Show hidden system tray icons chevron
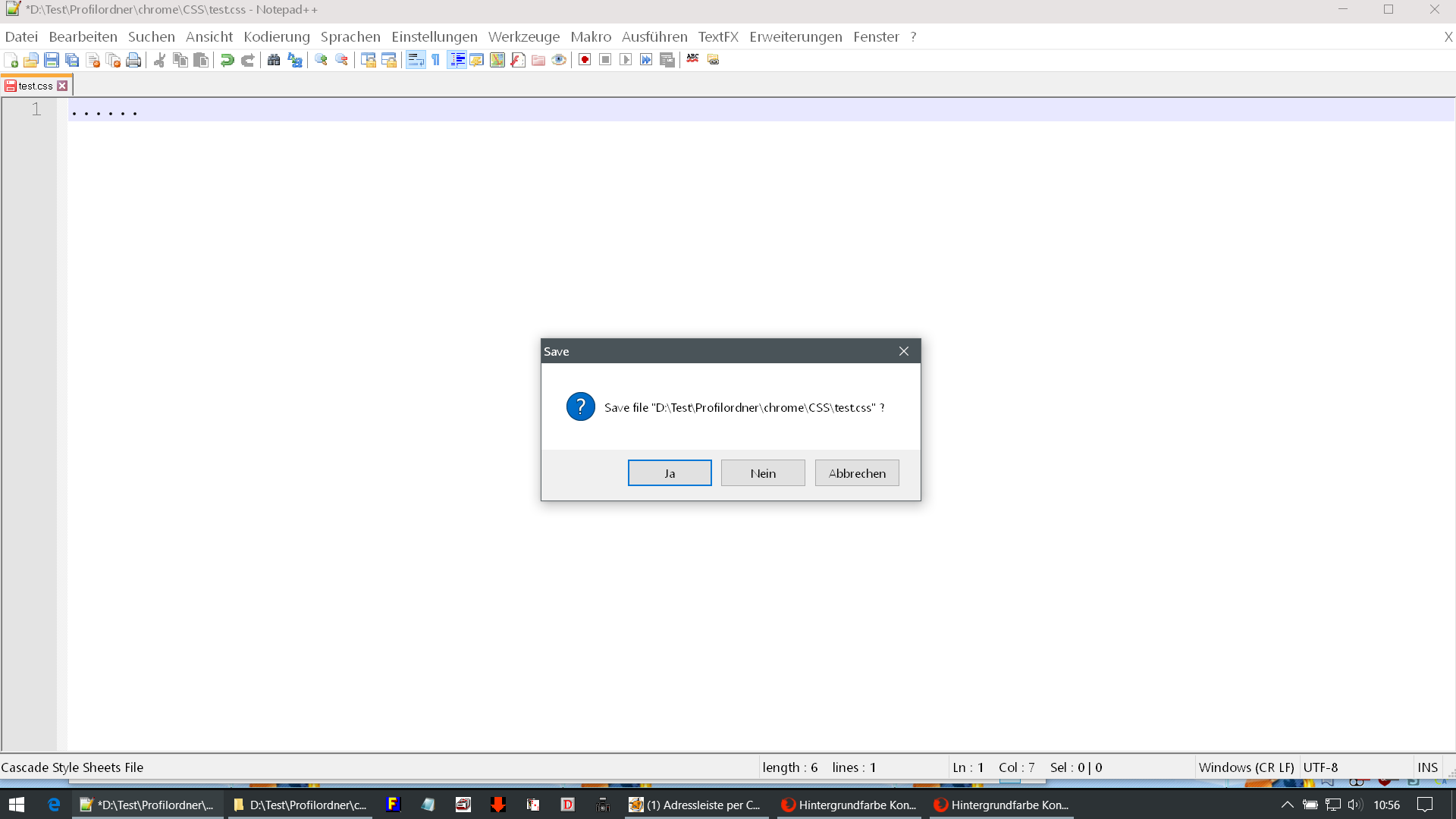The width and height of the screenshot is (1456, 819). [1287, 805]
